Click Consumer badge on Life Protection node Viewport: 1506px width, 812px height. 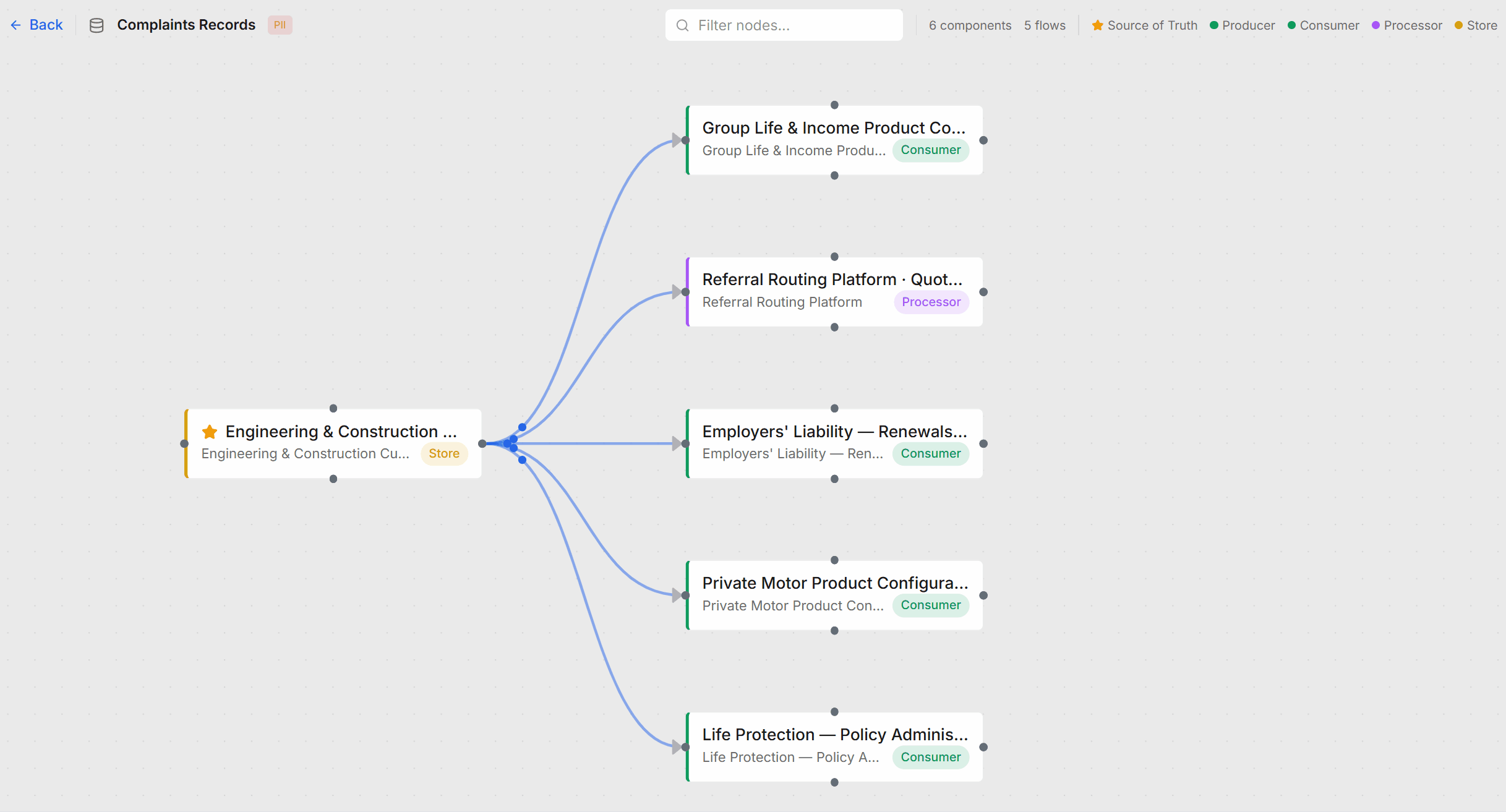coord(930,757)
